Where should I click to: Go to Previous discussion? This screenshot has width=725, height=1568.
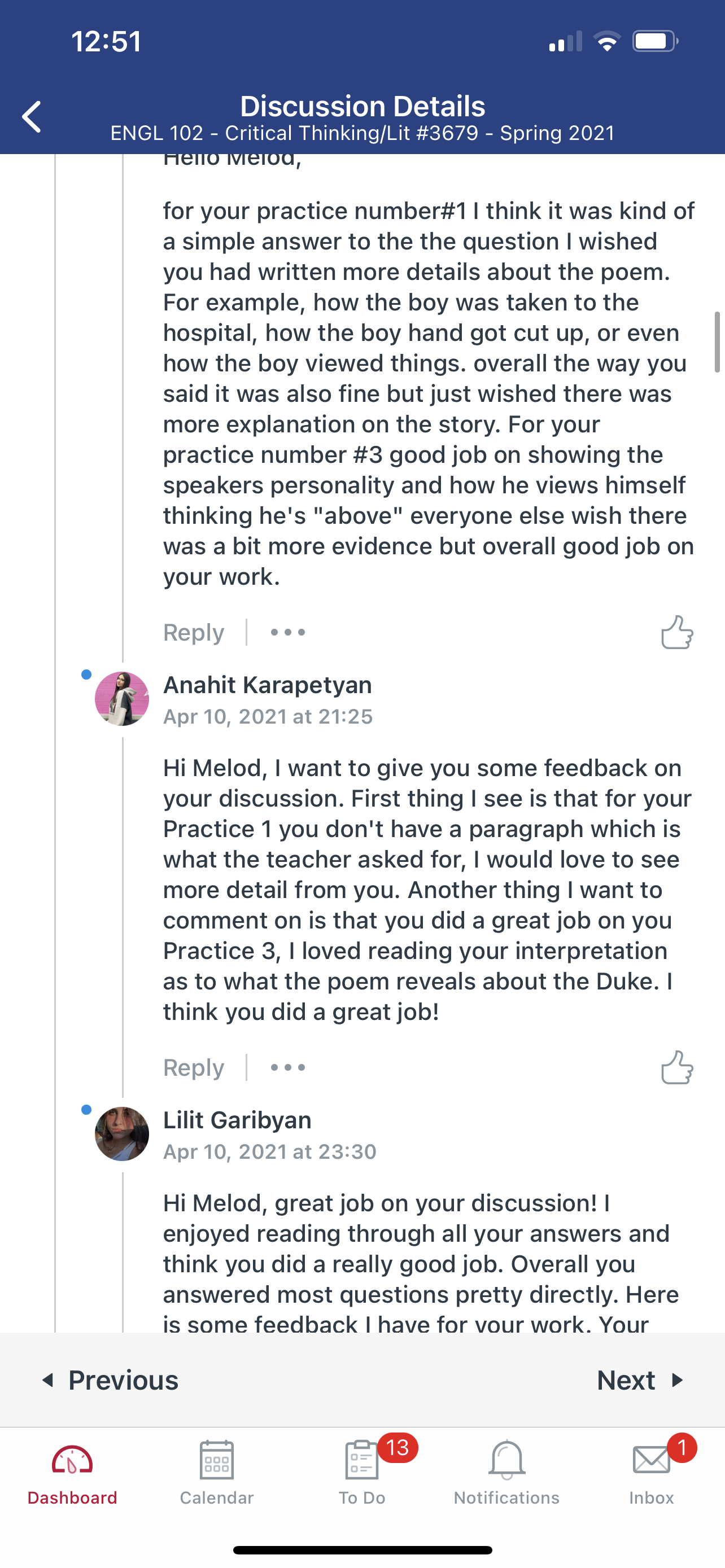110,1380
